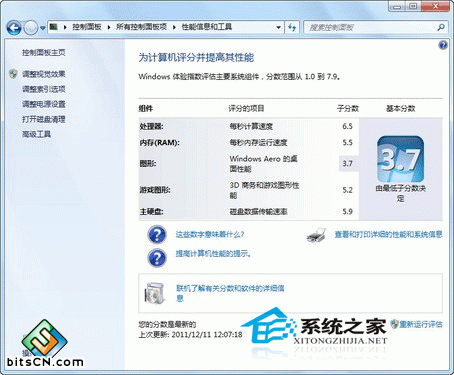Select the 控制面板 breadcrumb
Viewport: 454px width, 375px height.
(x=87, y=27)
